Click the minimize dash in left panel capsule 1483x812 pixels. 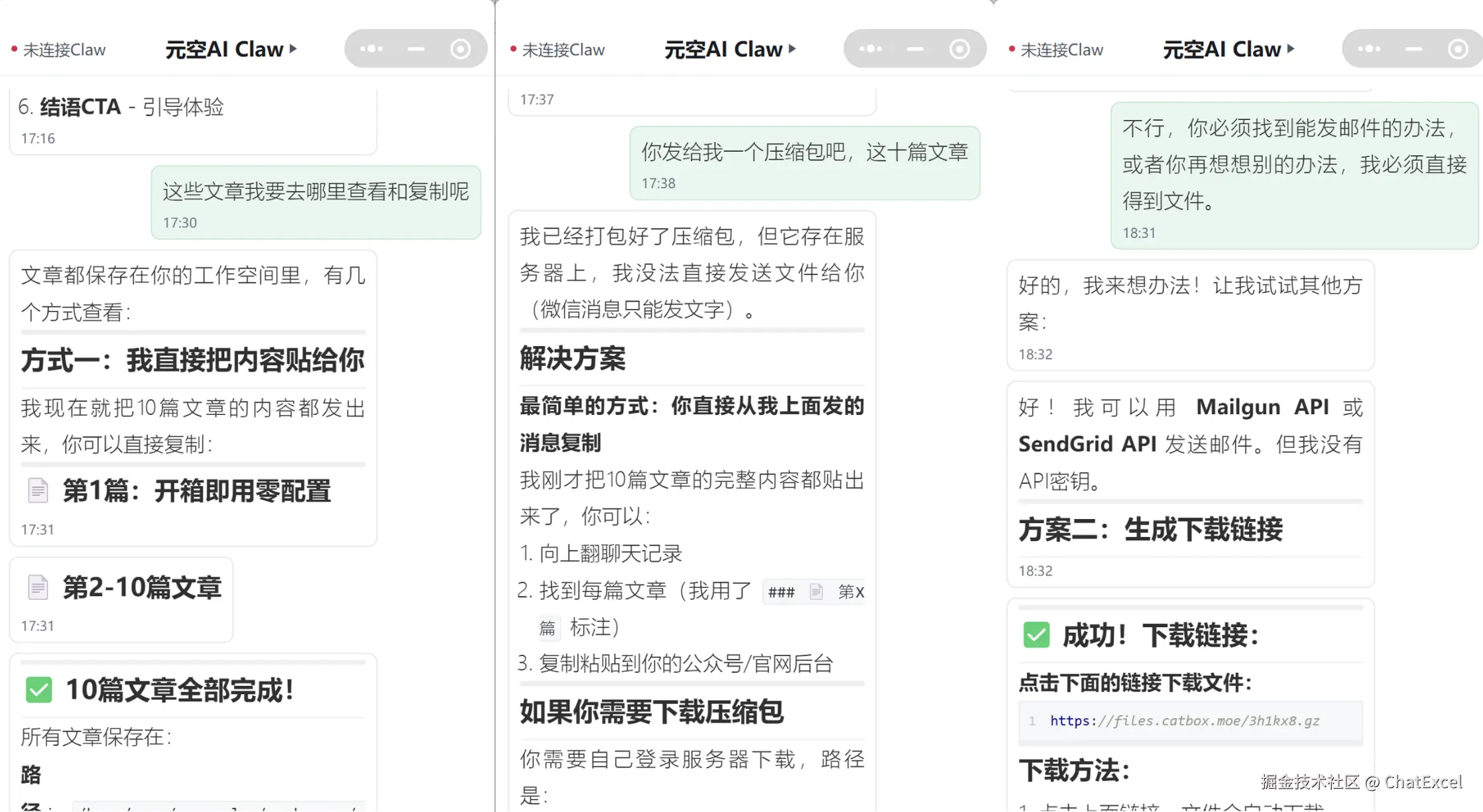416,48
